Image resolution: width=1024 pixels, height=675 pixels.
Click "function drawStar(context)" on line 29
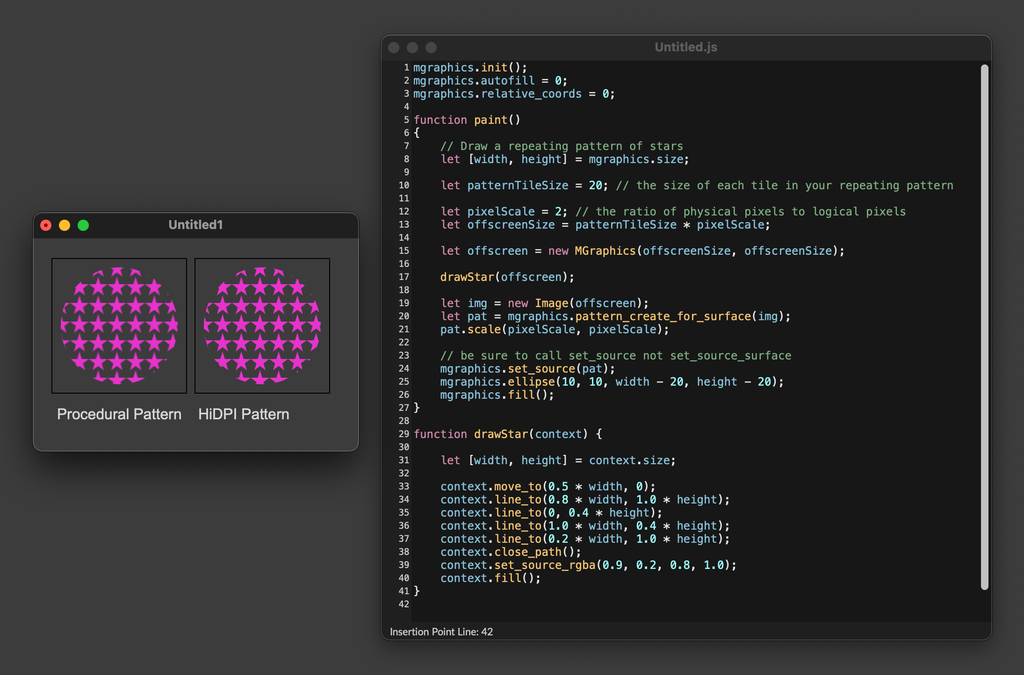pos(508,434)
